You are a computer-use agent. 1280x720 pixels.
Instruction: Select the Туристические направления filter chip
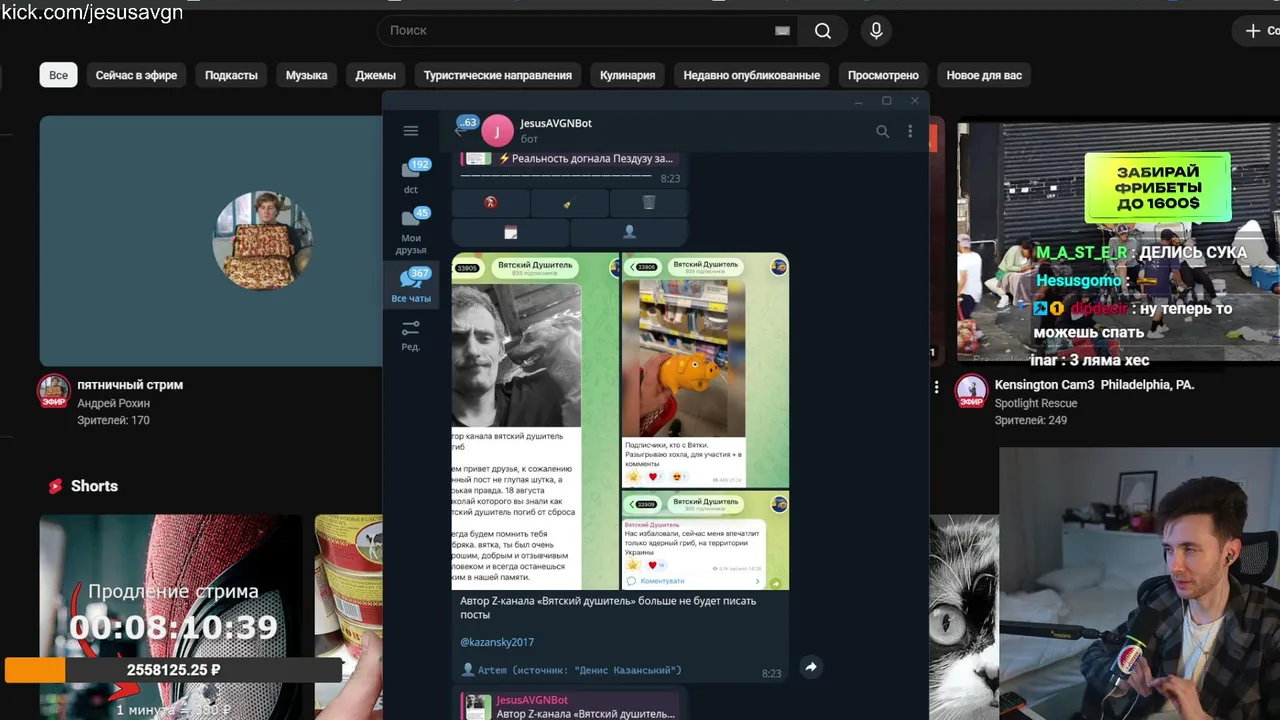(498, 75)
